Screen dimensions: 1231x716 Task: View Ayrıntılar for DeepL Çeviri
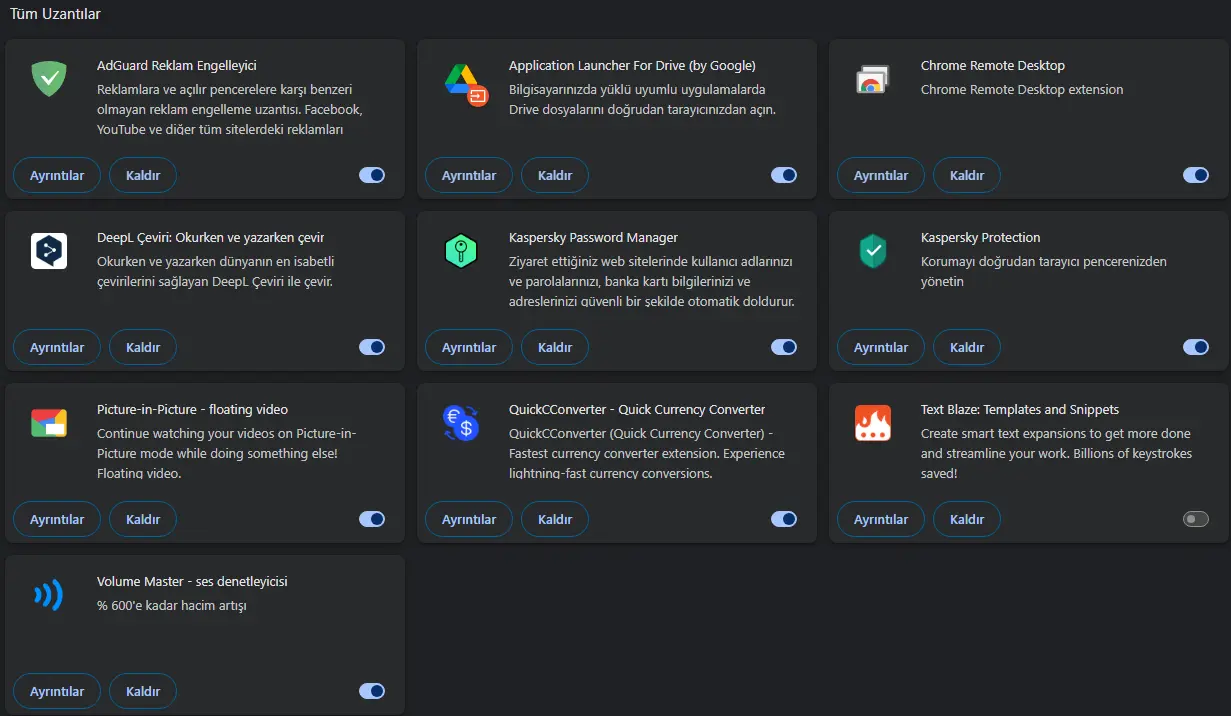[57, 347]
